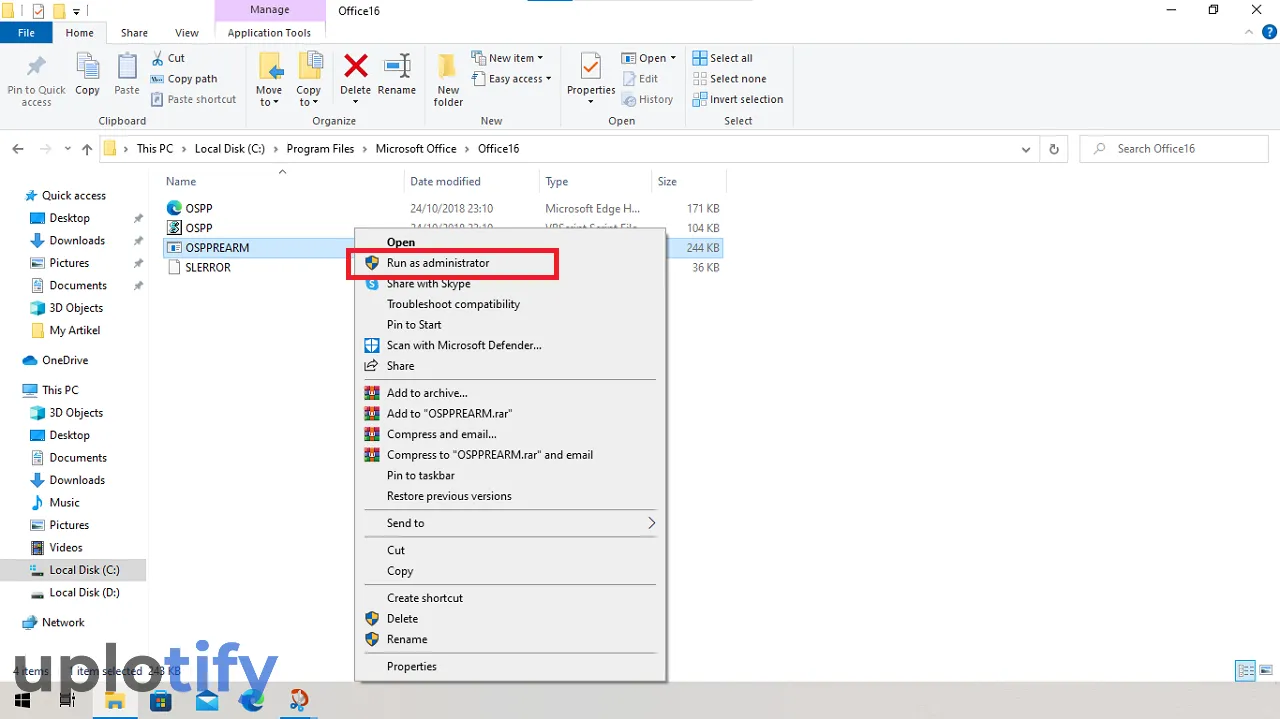The width and height of the screenshot is (1280, 719).
Task: Sort by Name column header
Action: (181, 182)
